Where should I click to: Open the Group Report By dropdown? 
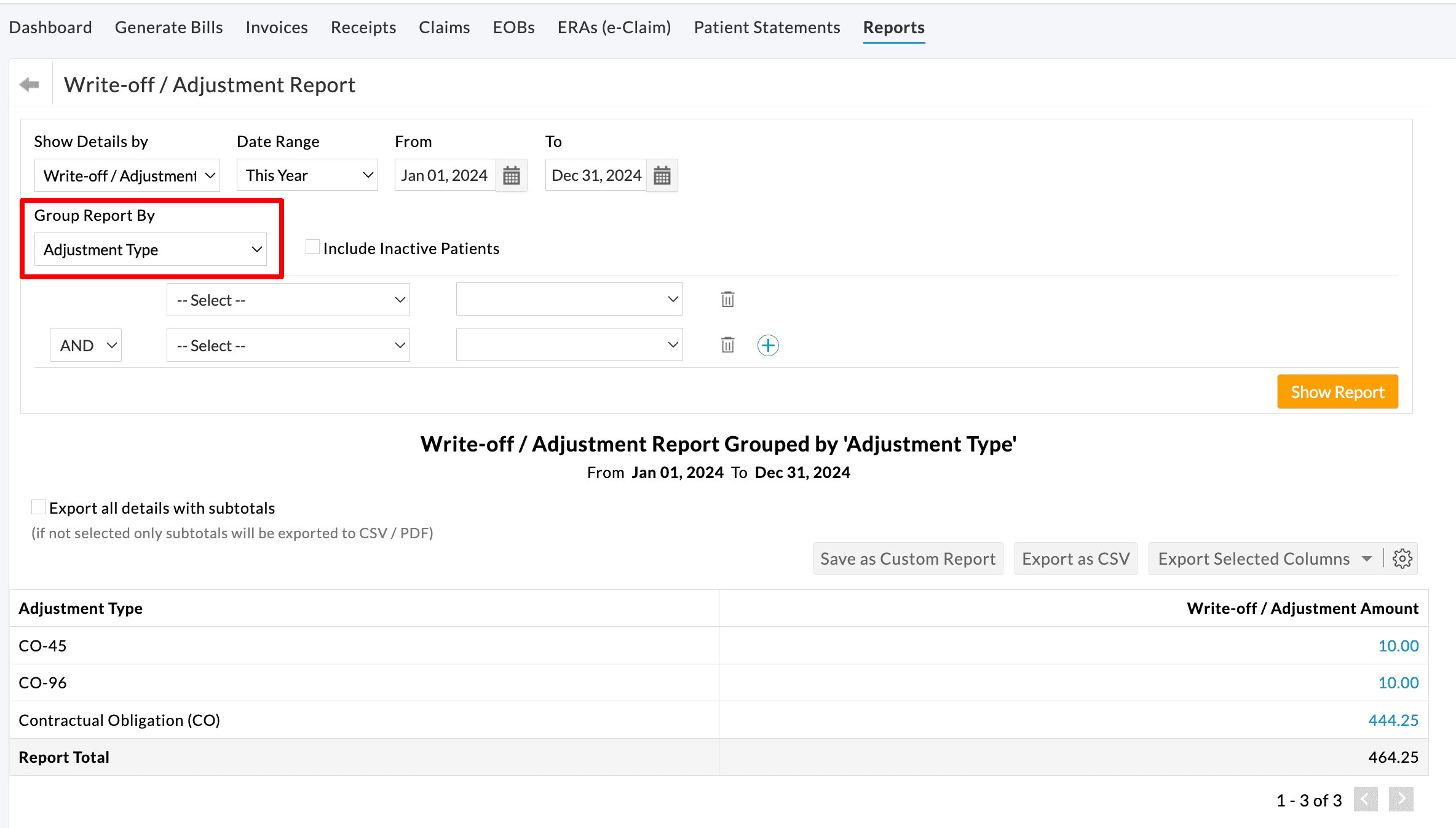[x=150, y=249]
